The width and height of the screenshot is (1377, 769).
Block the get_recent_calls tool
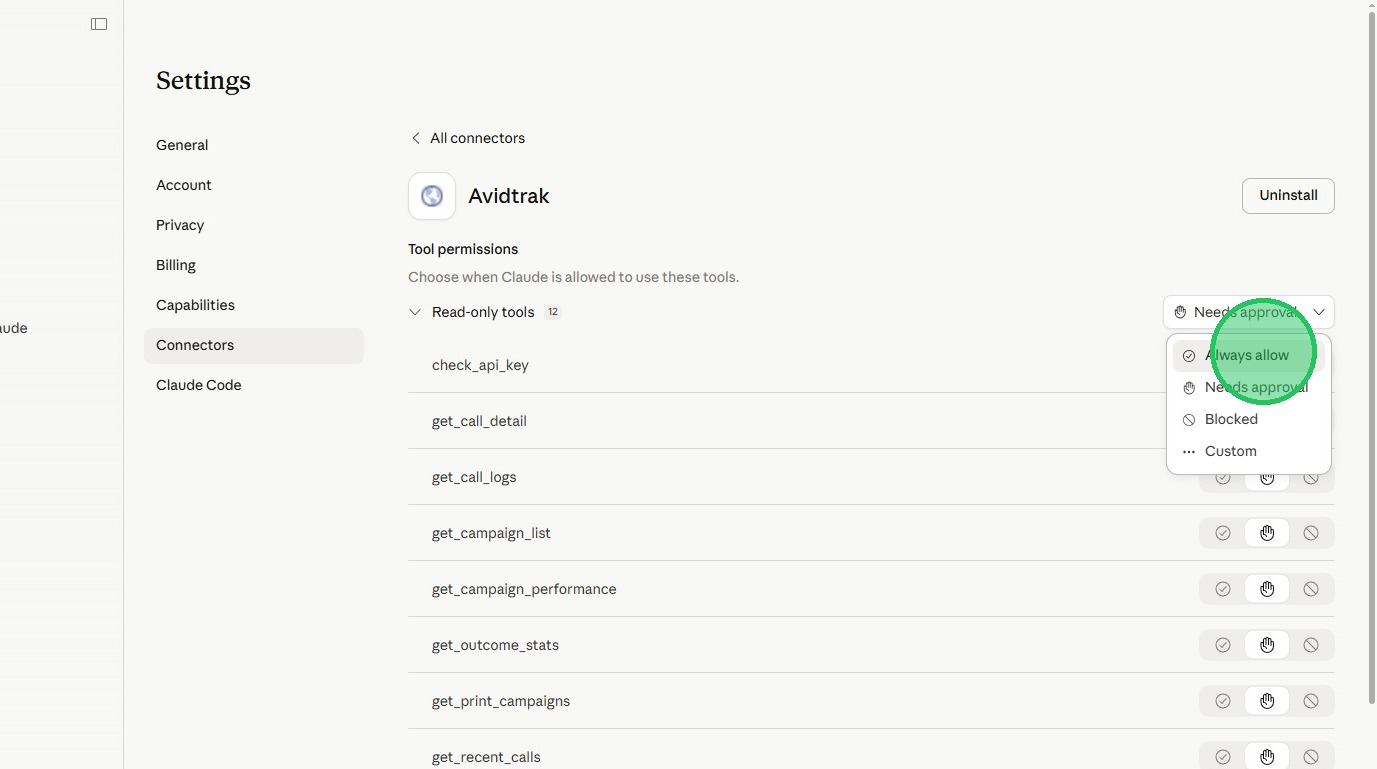(1311, 757)
